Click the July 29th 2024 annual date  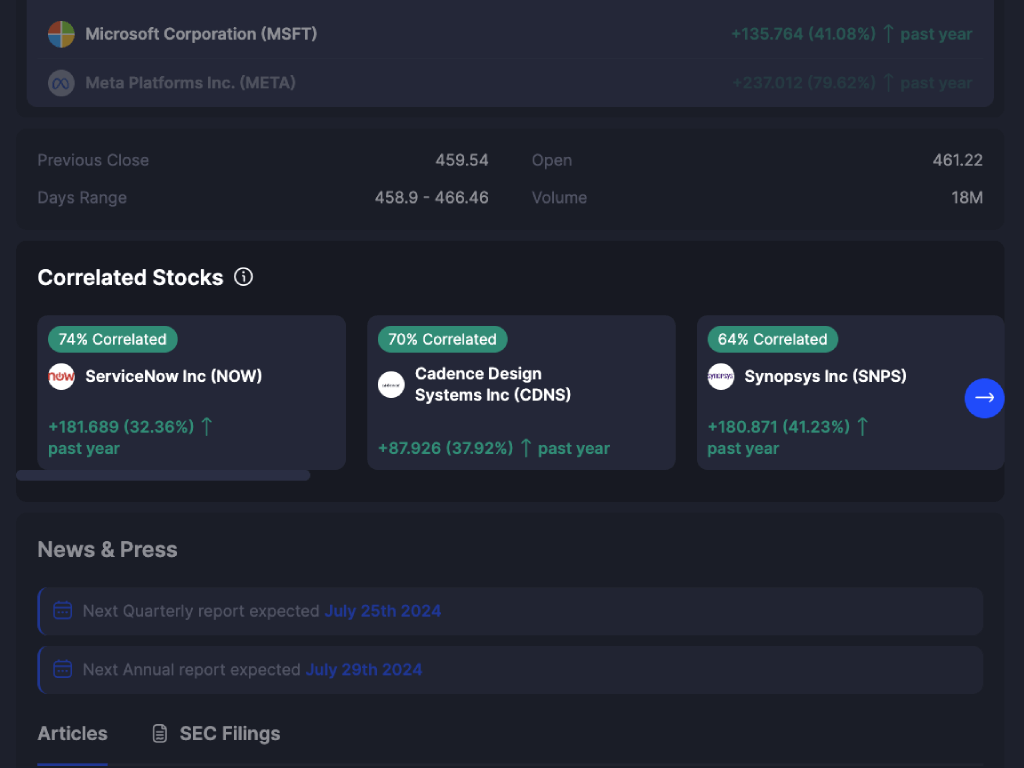click(x=364, y=669)
